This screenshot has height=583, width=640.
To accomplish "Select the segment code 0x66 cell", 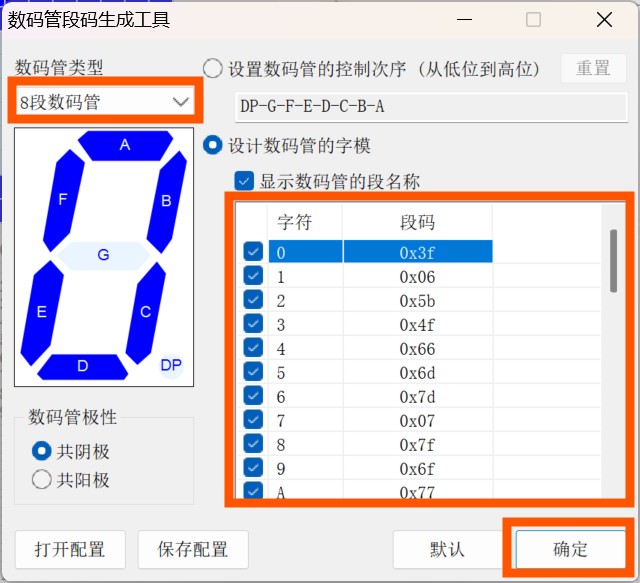I will click(418, 348).
